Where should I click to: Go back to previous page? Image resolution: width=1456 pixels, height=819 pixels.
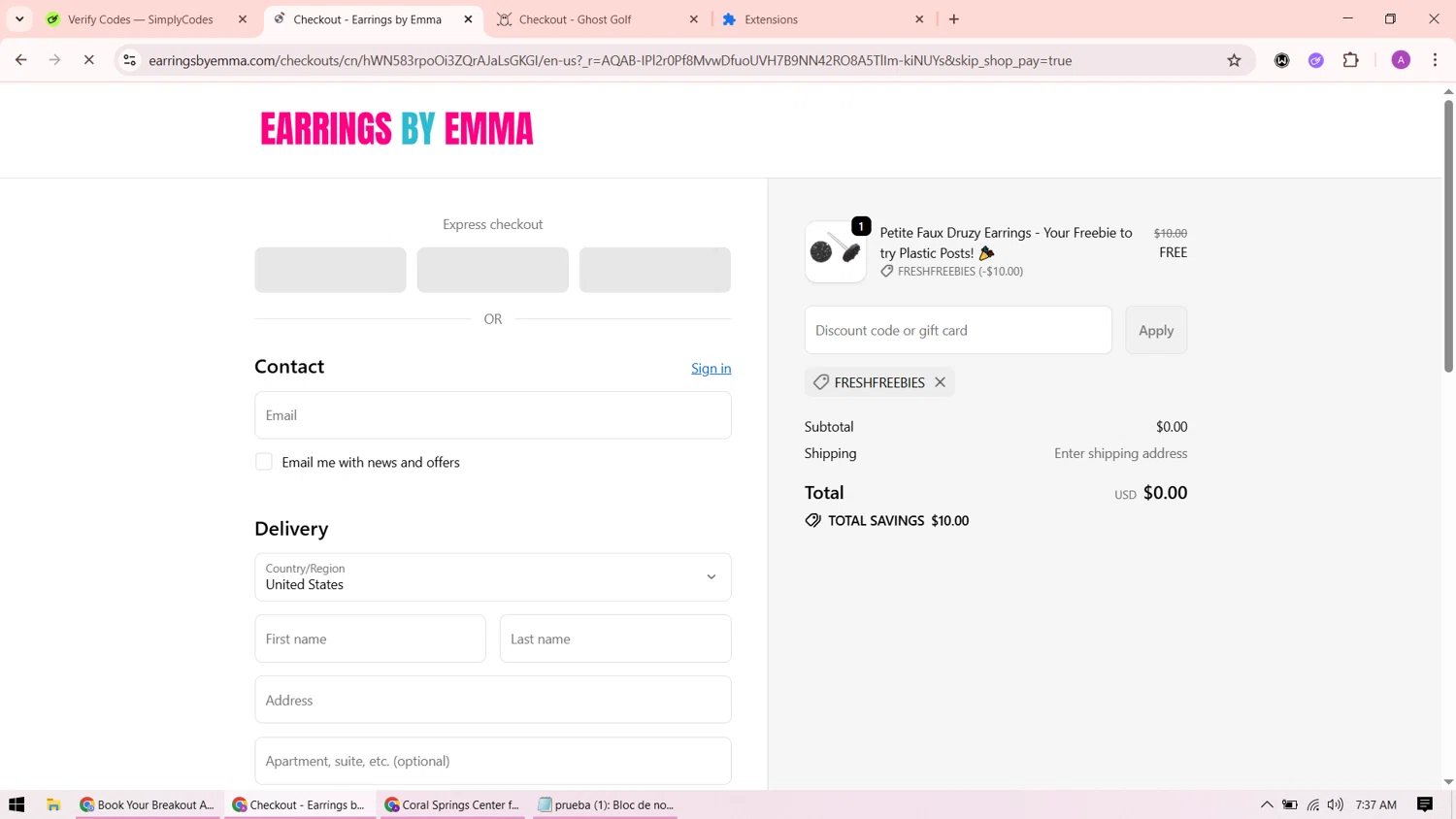pos(21,60)
